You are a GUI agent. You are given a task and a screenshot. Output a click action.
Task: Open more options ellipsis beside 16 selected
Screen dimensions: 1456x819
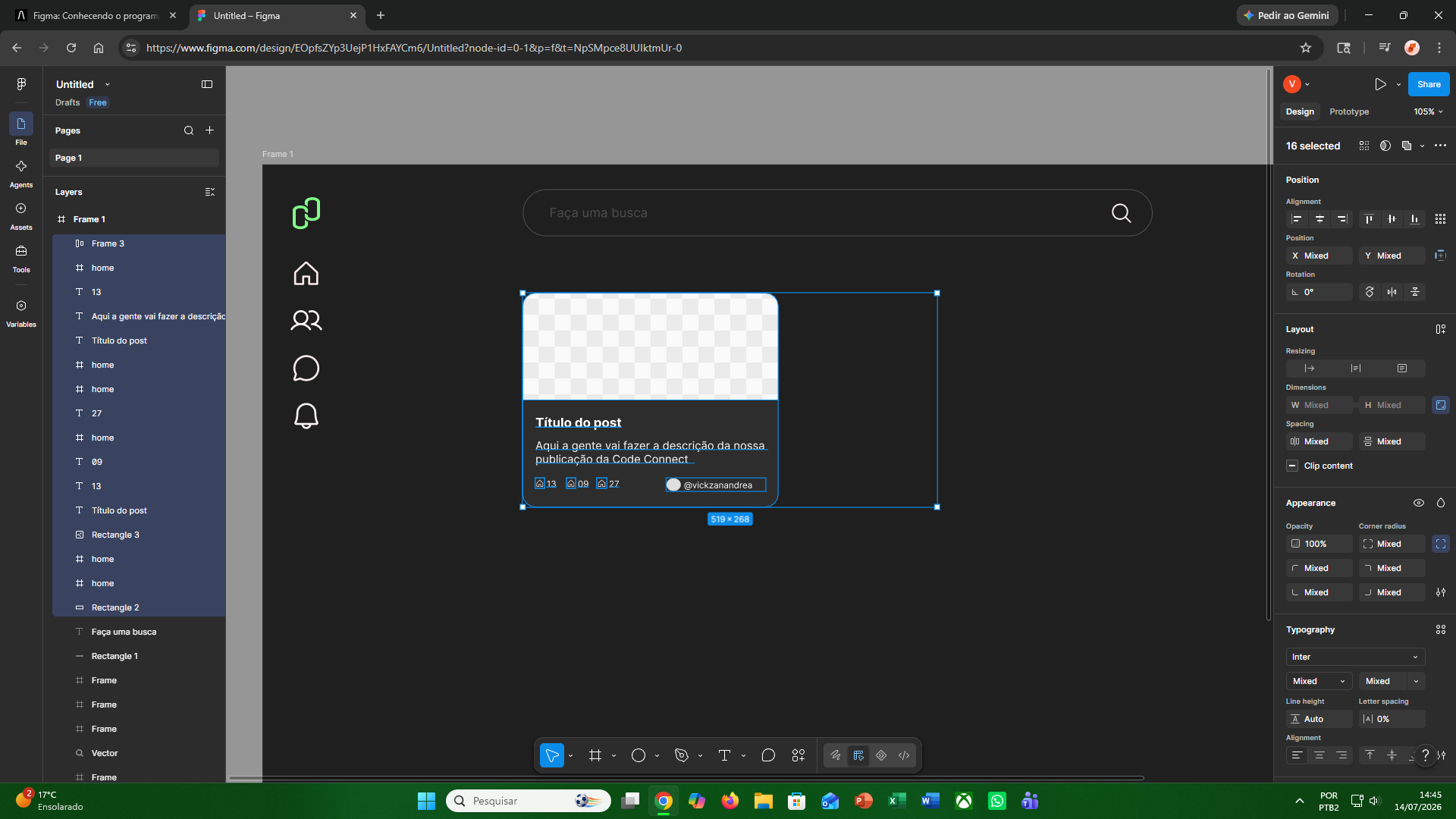(x=1440, y=146)
